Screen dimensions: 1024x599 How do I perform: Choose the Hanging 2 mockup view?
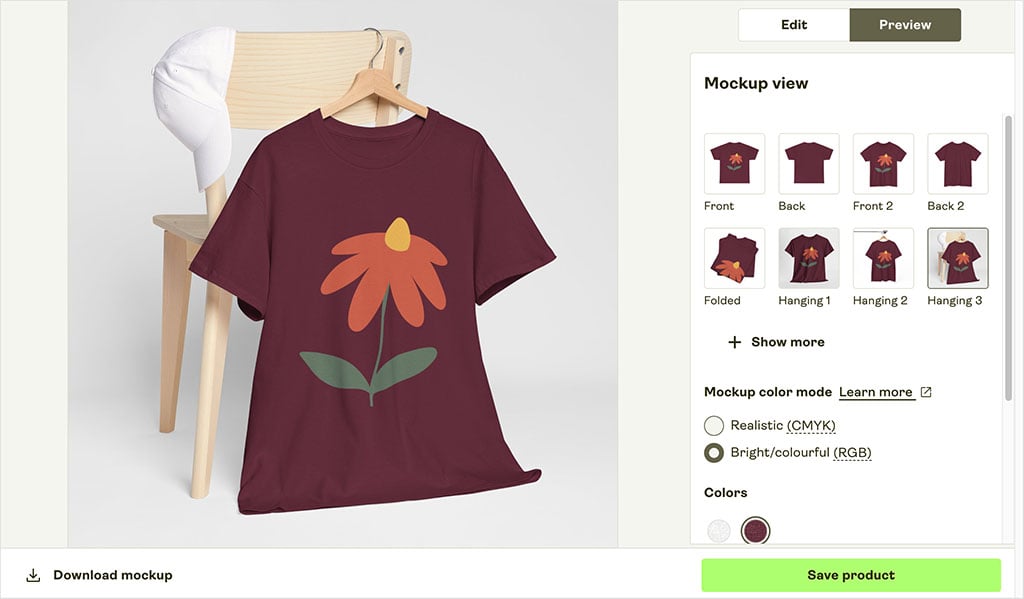point(883,258)
